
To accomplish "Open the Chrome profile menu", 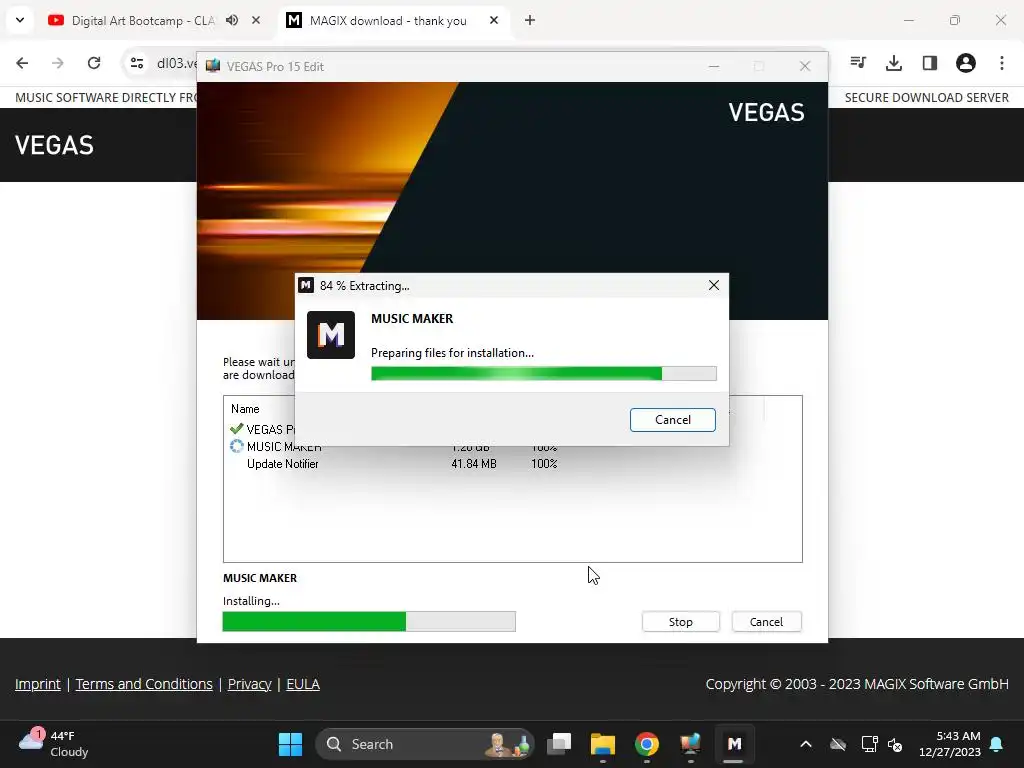I will coord(966,63).
